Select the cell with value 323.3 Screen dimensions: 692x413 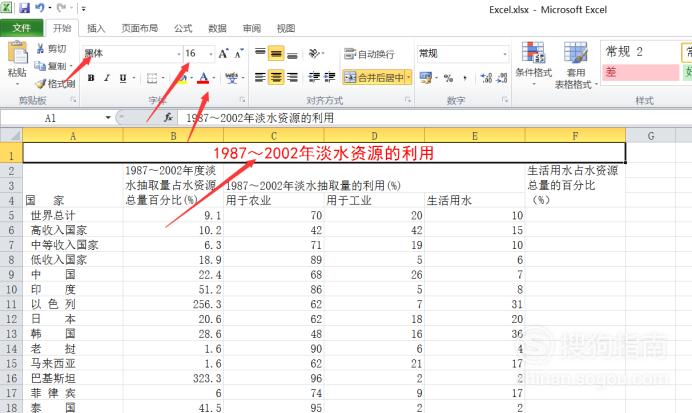point(173,378)
